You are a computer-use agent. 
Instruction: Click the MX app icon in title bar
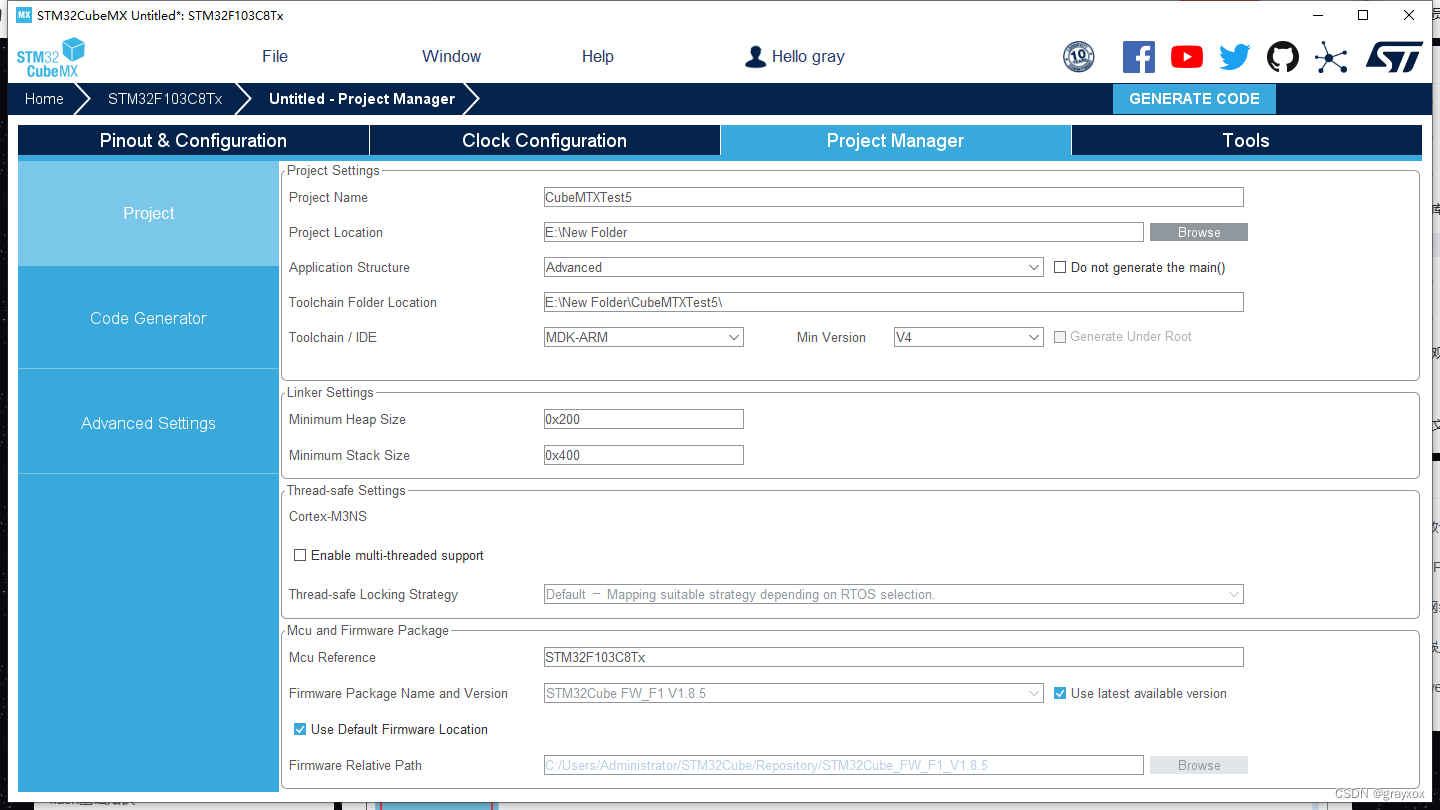point(24,15)
